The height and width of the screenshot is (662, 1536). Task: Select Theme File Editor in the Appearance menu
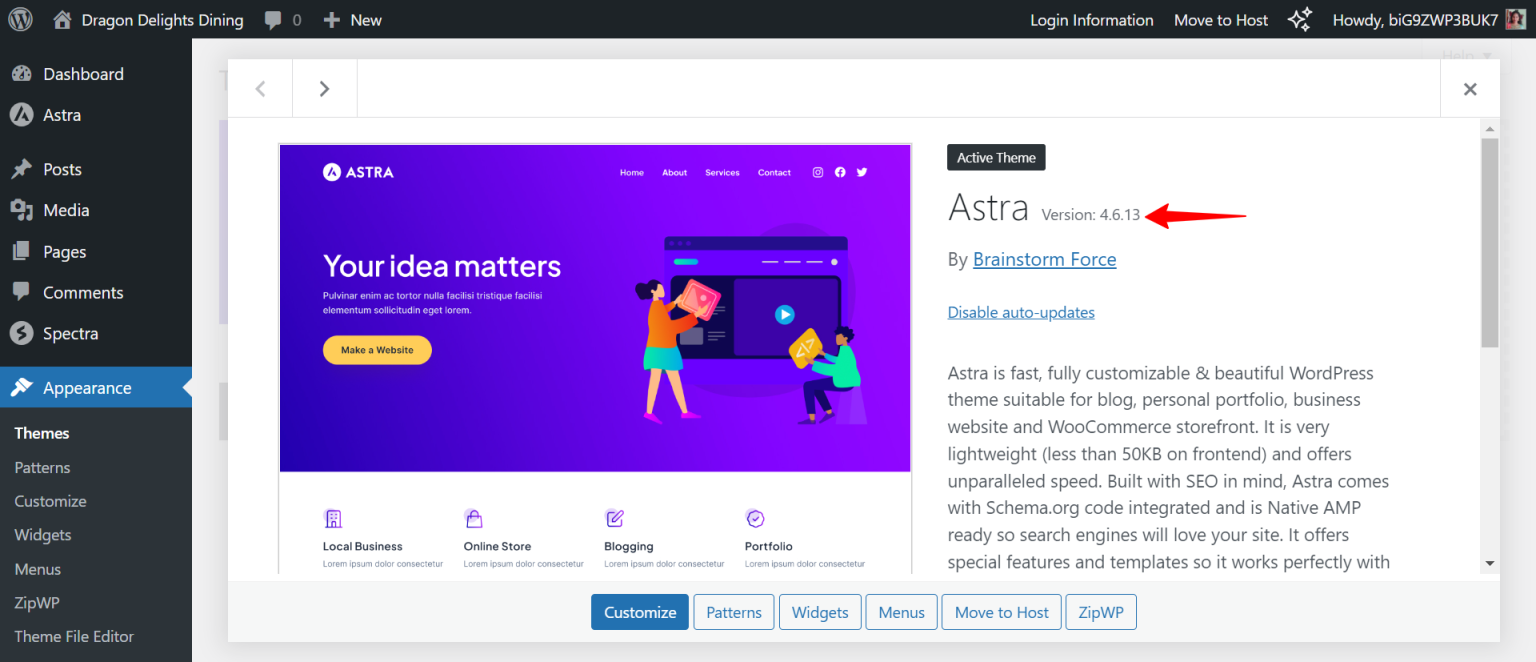(74, 636)
